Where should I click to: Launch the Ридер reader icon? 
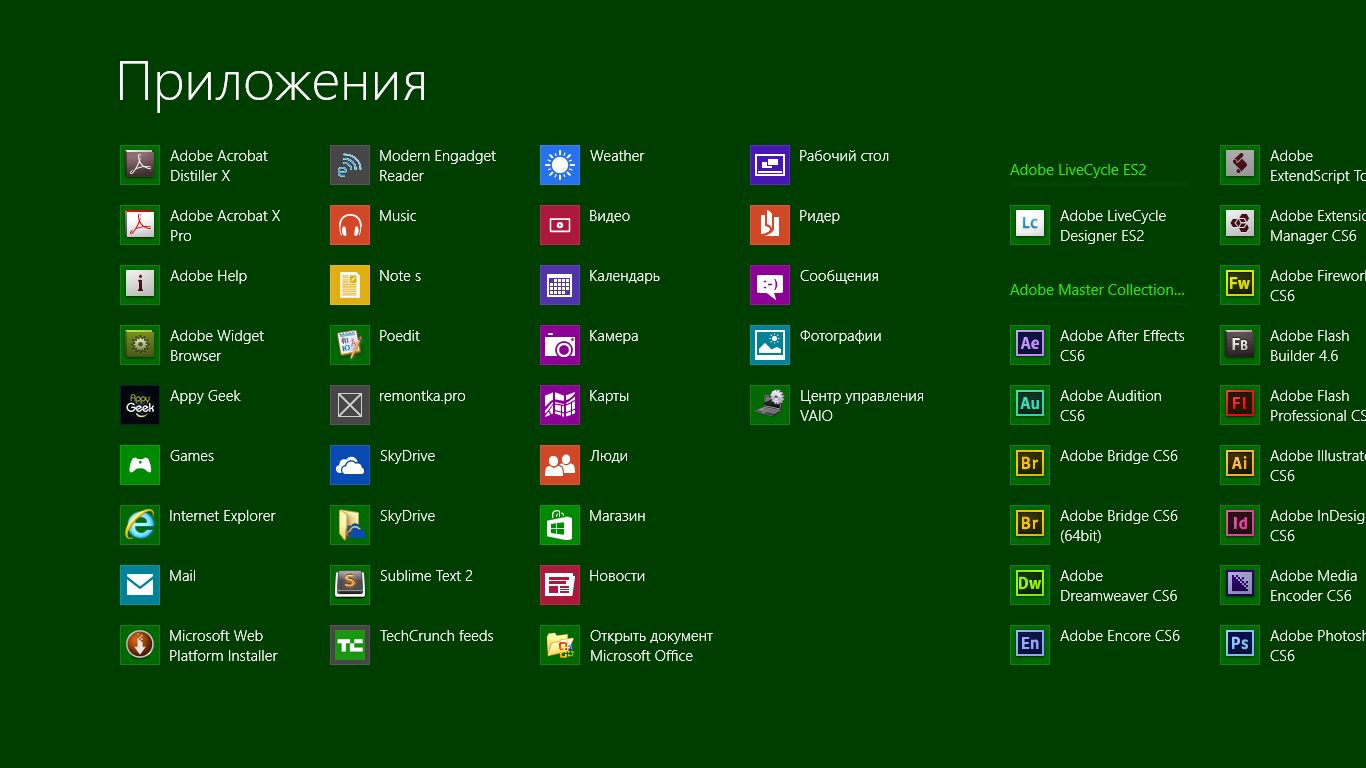(770, 225)
